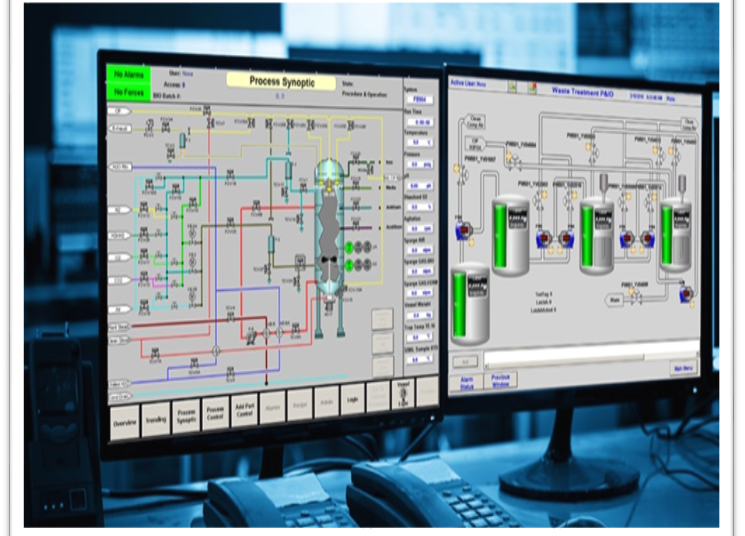The height and width of the screenshot is (536, 745).
Task: Open the Main Menu button
Action: (683, 368)
